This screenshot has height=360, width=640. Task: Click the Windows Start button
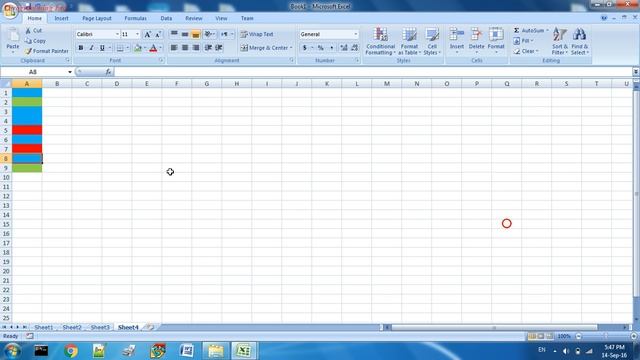tap(12, 351)
